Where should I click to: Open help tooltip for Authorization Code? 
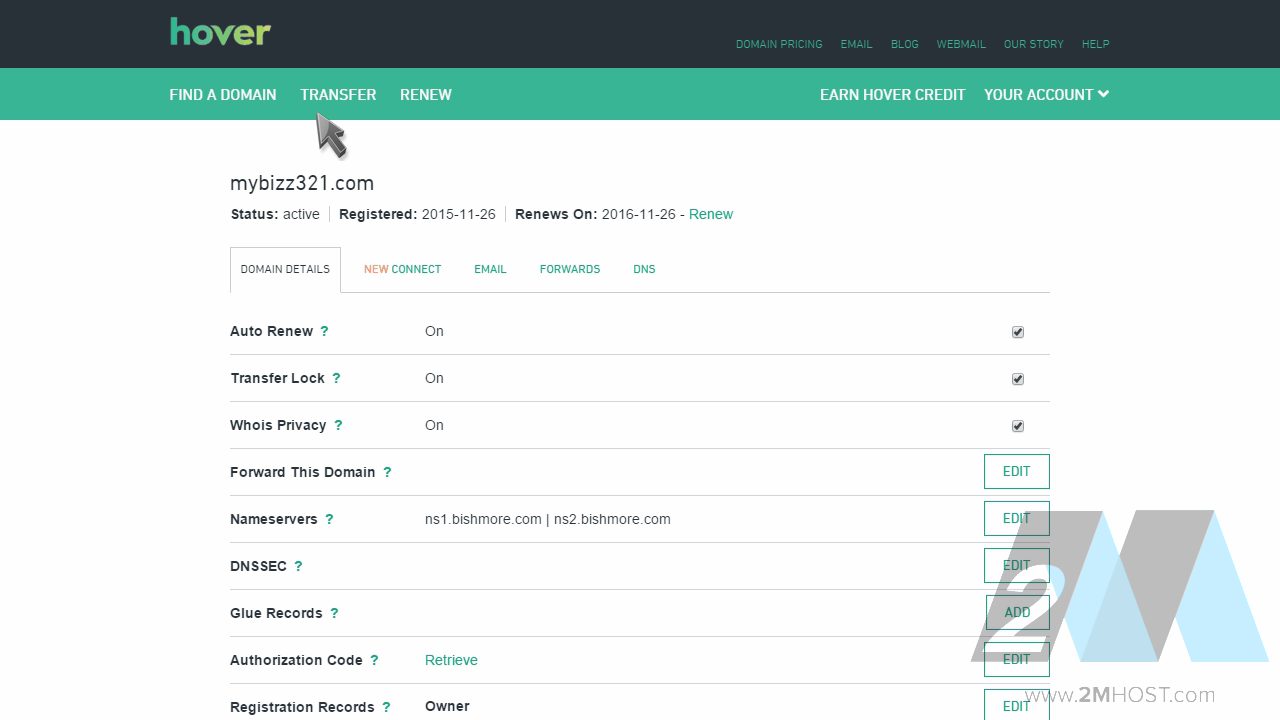pyautogui.click(x=374, y=660)
